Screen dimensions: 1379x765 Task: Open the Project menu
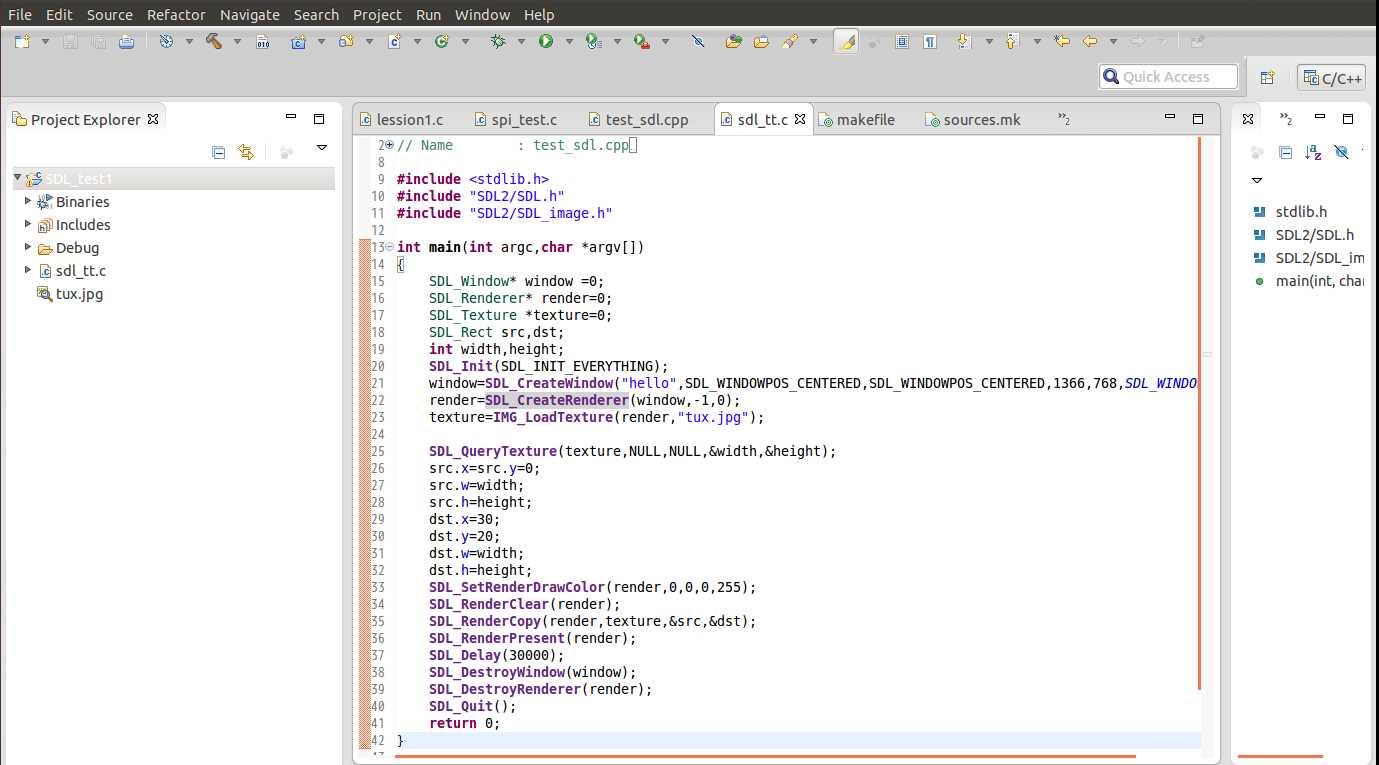coord(378,14)
